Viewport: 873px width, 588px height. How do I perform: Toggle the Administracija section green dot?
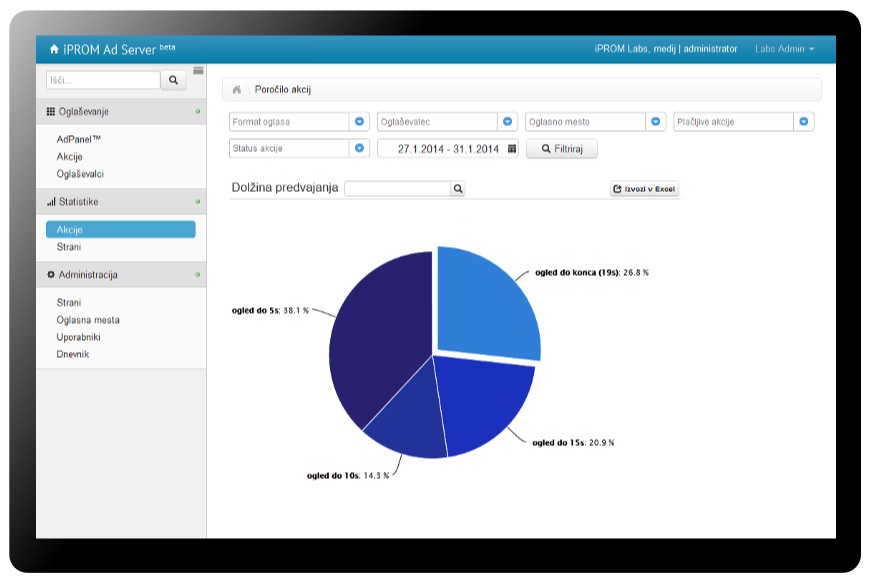click(x=198, y=274)
